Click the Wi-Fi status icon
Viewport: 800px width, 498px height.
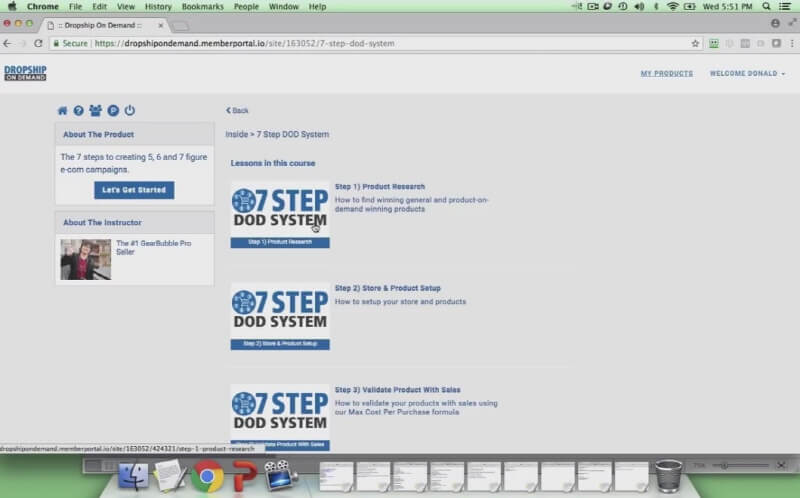672,7
